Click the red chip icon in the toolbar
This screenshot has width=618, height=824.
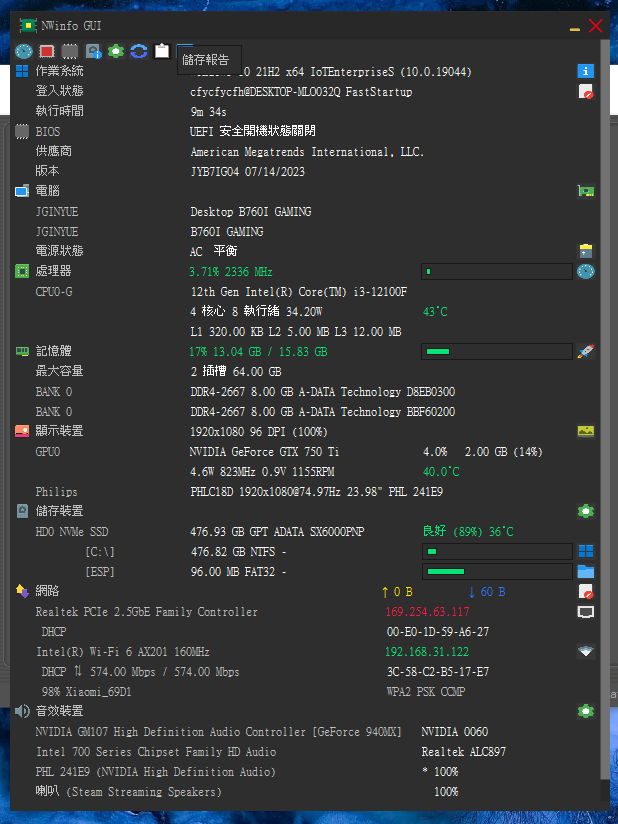47,51
